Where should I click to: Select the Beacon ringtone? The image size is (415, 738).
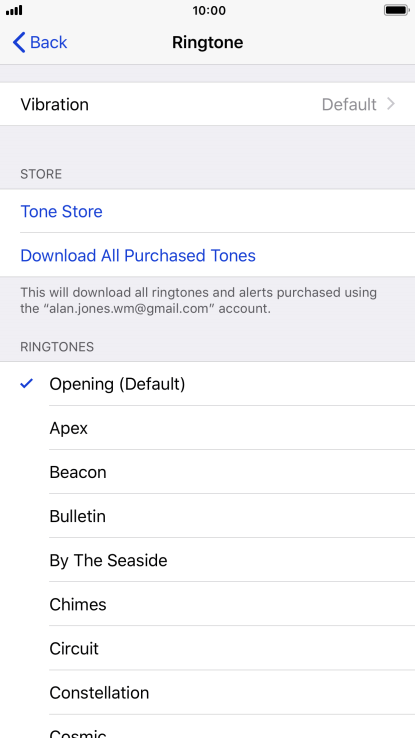click(208, 472)
